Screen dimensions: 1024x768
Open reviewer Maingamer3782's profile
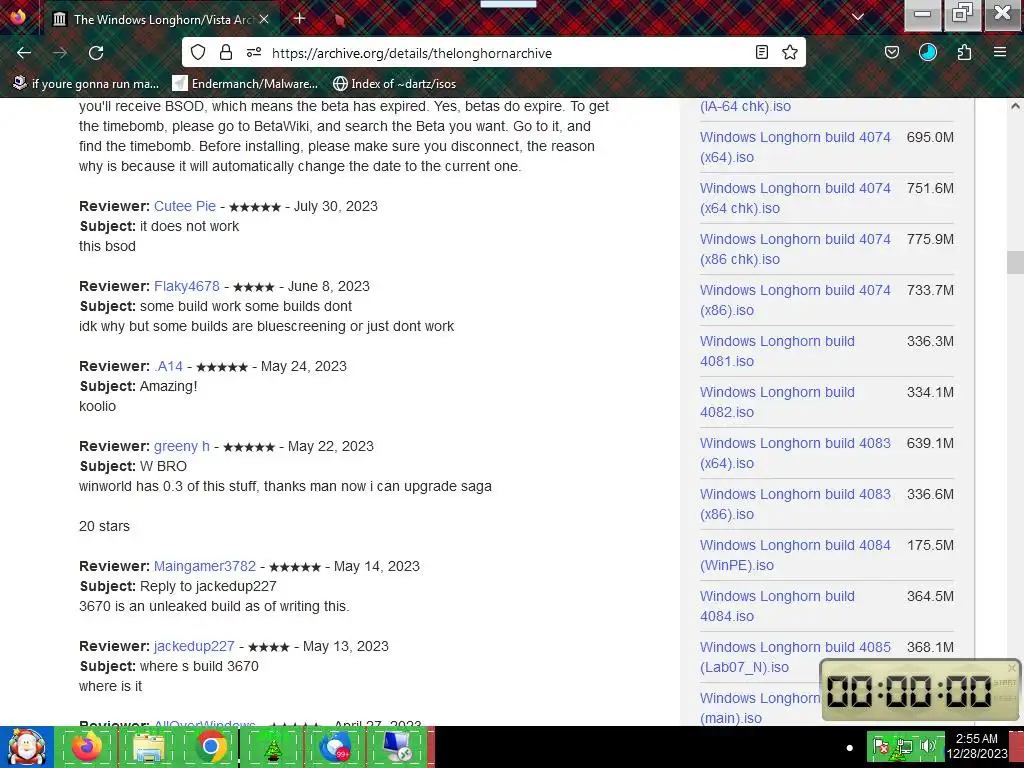205,566
